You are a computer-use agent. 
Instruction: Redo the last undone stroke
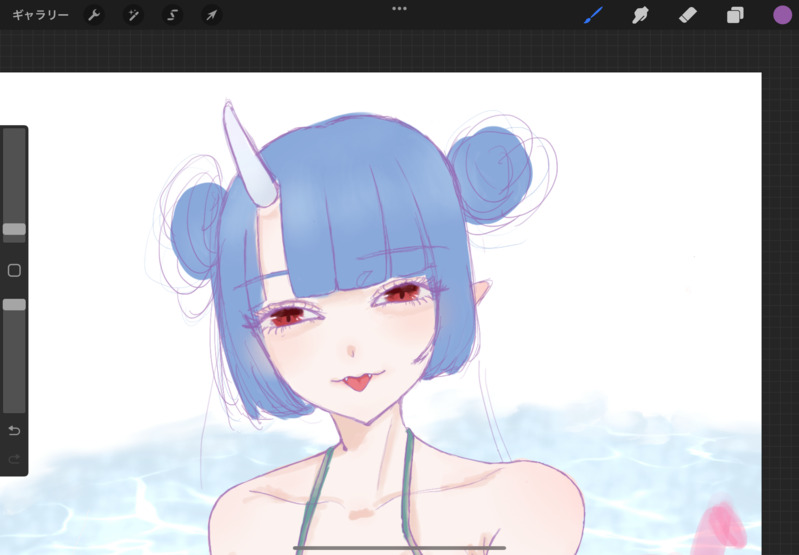click(x=14, y=459)
